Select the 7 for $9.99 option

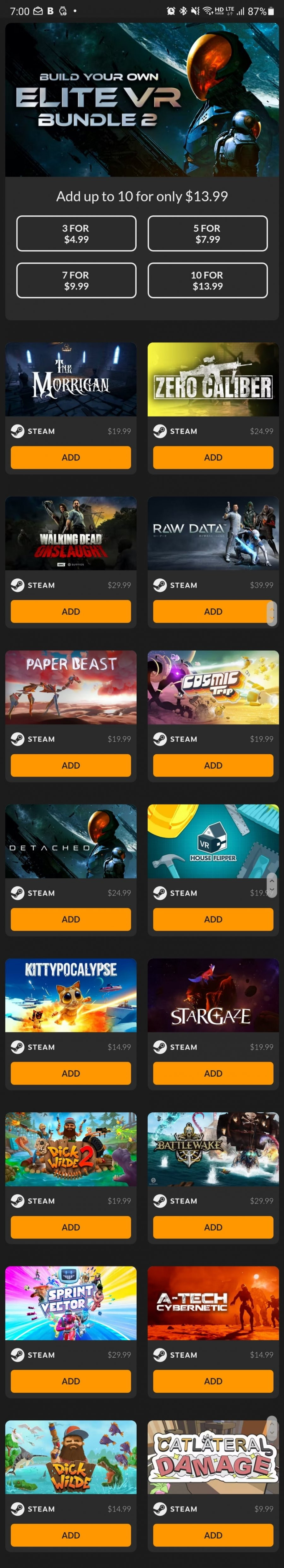pyautogui.click(x=76, y=281)
